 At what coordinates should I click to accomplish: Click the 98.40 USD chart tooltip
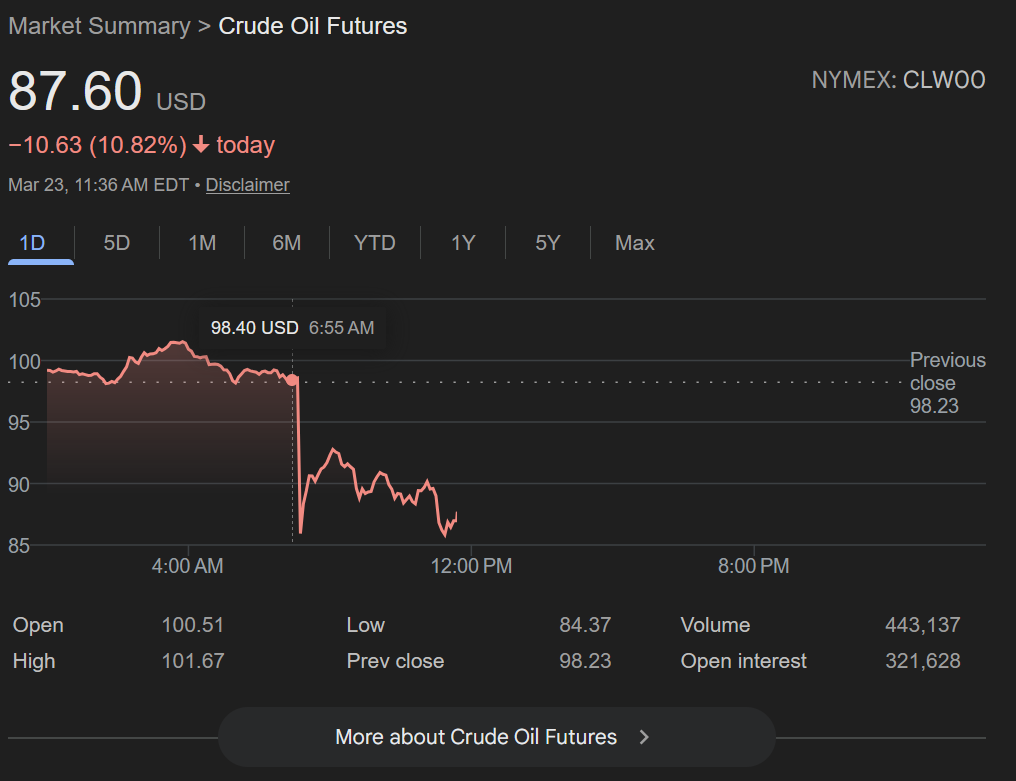[292, 328]
